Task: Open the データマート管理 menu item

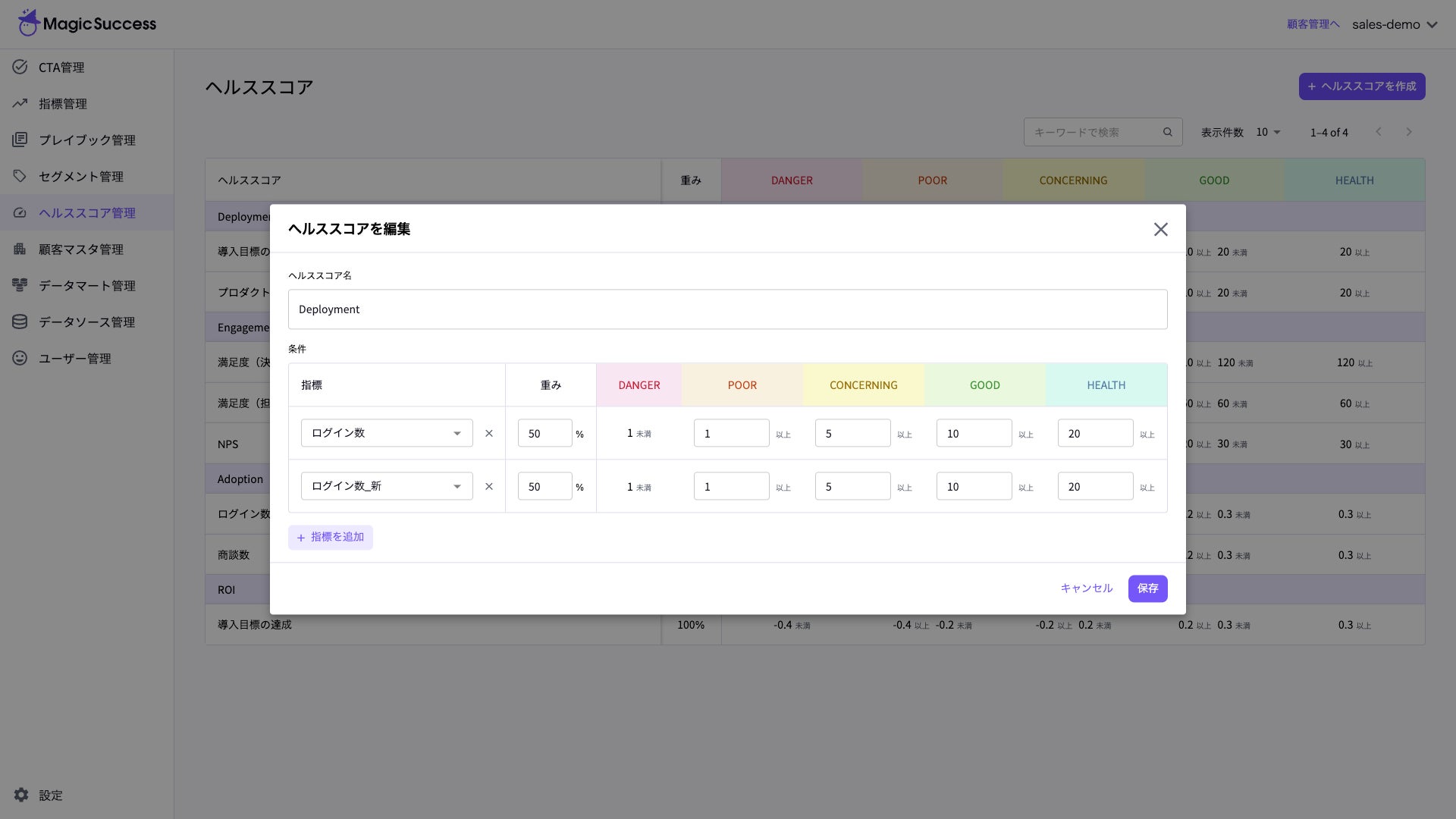Action: pyautogui.click(x=86, y=286)
